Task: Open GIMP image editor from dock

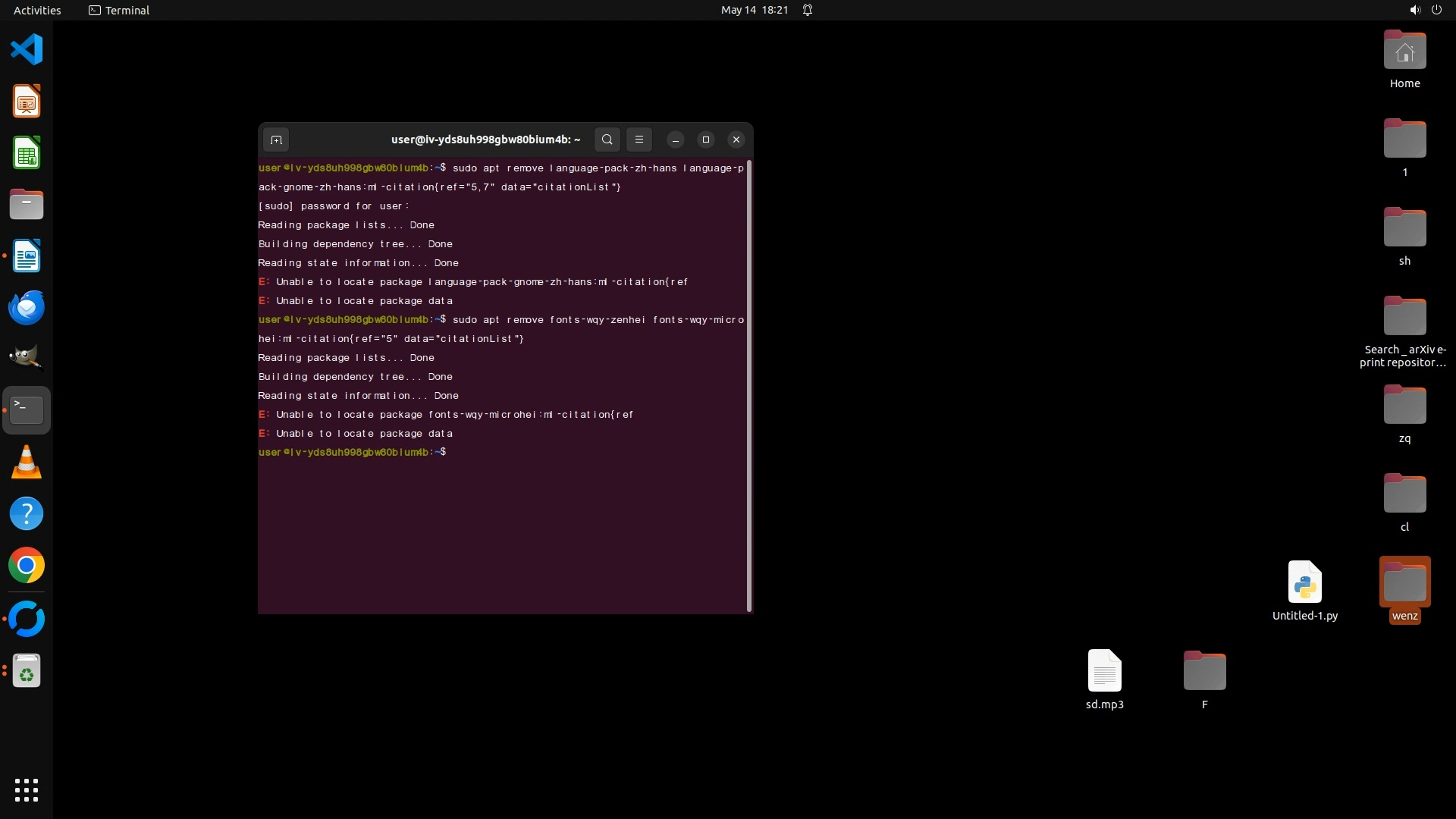Action: click(x=27, y=358)
